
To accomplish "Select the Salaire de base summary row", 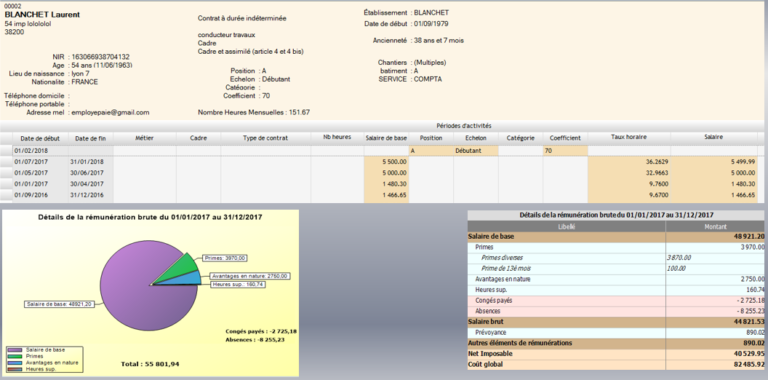I will (x=616, y=237).
